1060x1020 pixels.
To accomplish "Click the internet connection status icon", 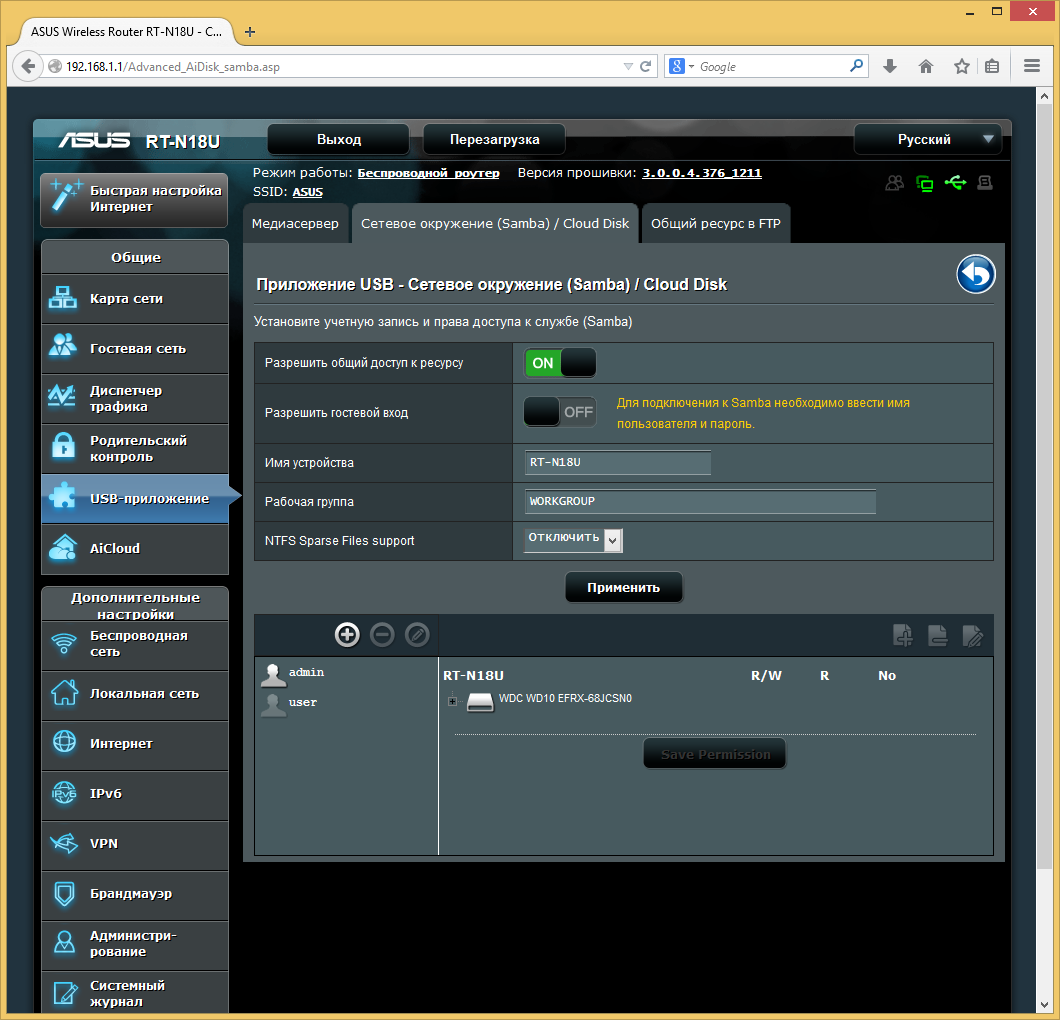I will (924, 183).
